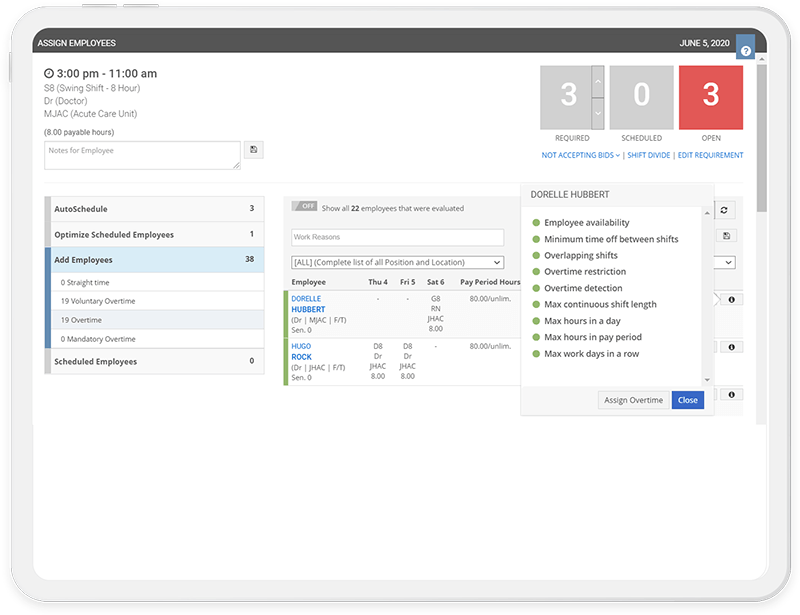Select the AutoSchedule section
Image resolution: width=800 pixels, height=615 pixels.
pyautogui.click(x=155, y=209)
